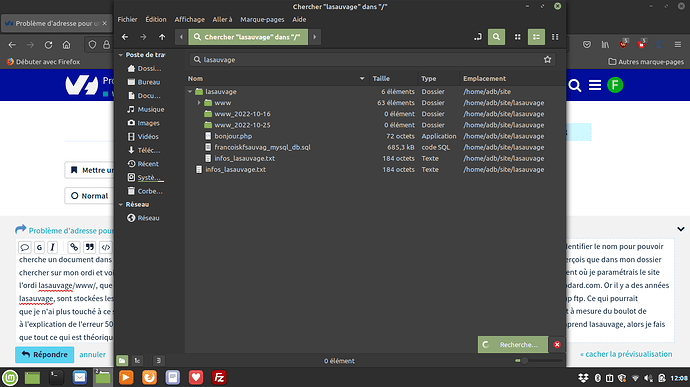Go up to parent folder arrow

point(162,37)
